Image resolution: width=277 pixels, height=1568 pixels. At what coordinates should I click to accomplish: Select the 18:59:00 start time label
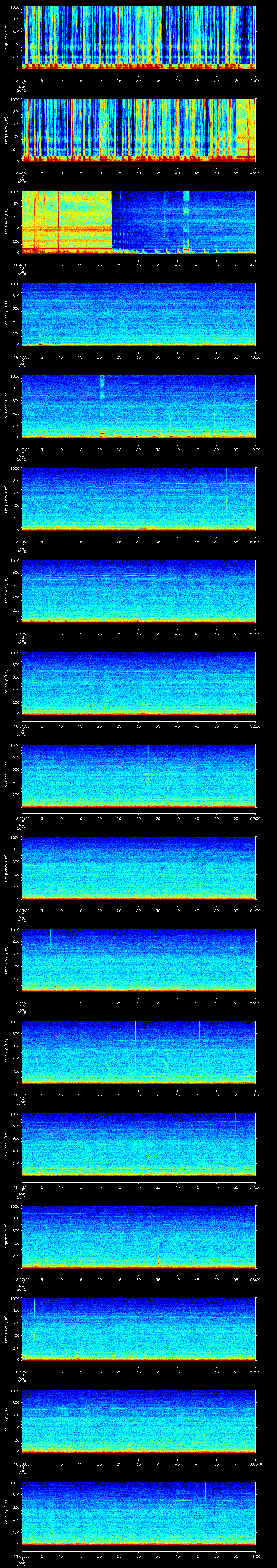[x=22, y=1464]
